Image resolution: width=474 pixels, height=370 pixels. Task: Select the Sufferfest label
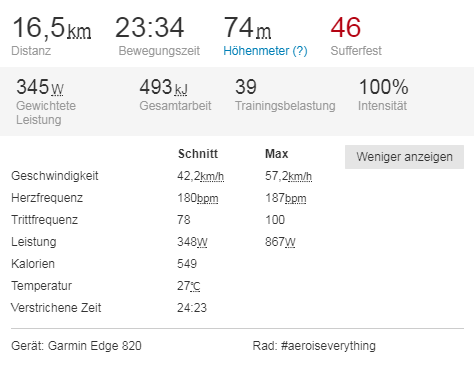(x=356, y=51)
